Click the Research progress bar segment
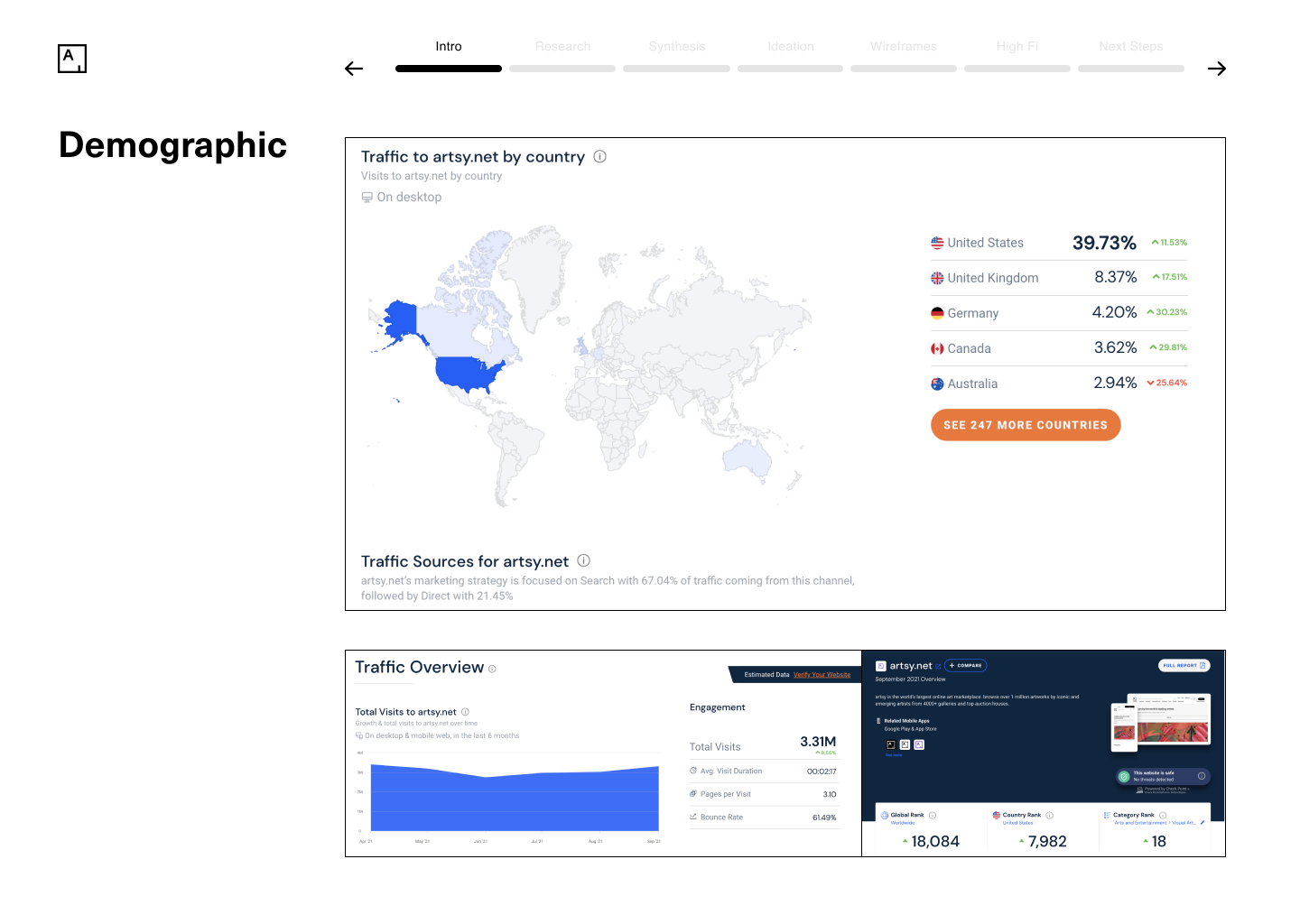This screenshot has width=1300, height=924. pos(562,69)
